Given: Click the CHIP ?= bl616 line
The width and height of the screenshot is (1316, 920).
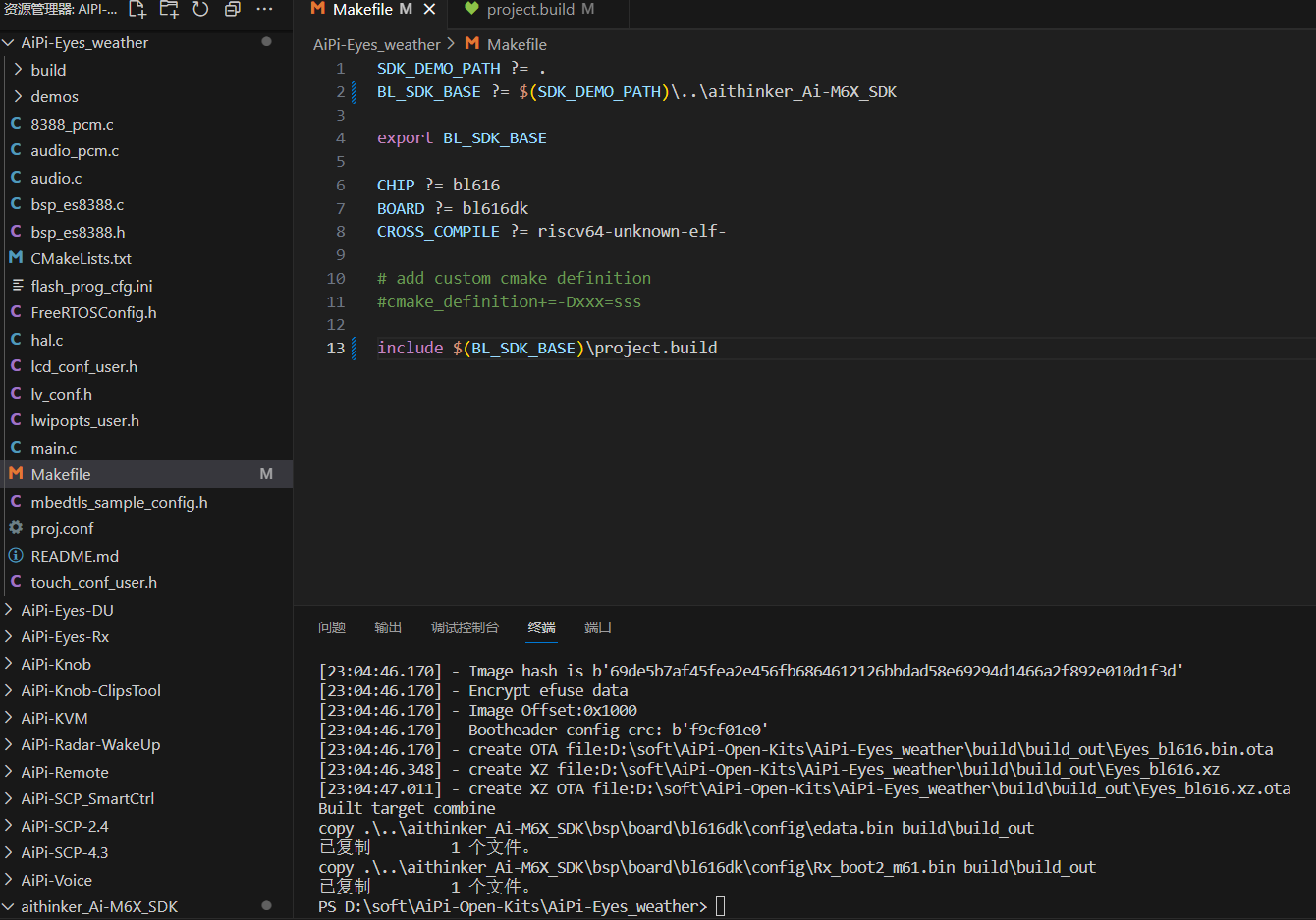Looking at the screenshot, I should pyautogui.click(x=438, y=186).
